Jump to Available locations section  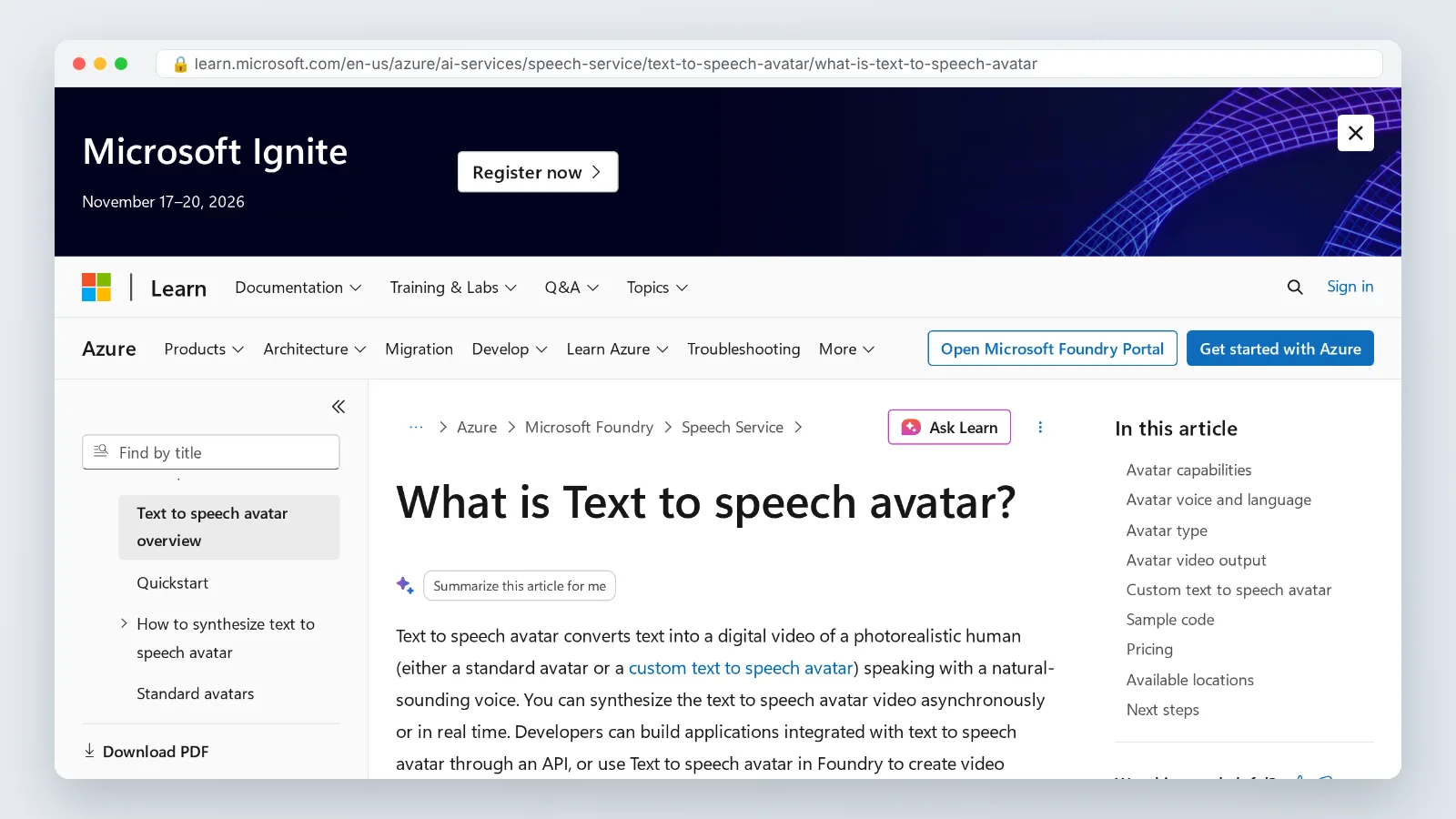1190,680
